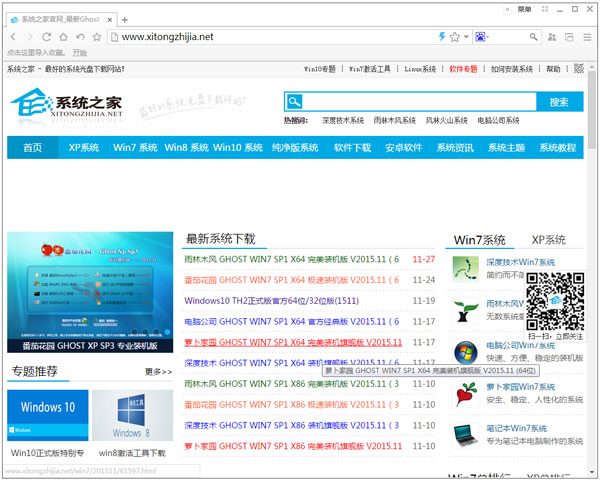This screenshot has width=600, height=480.
Task: Click the browser back arrow
Action: pyautogui.click(x=13, y=37)
